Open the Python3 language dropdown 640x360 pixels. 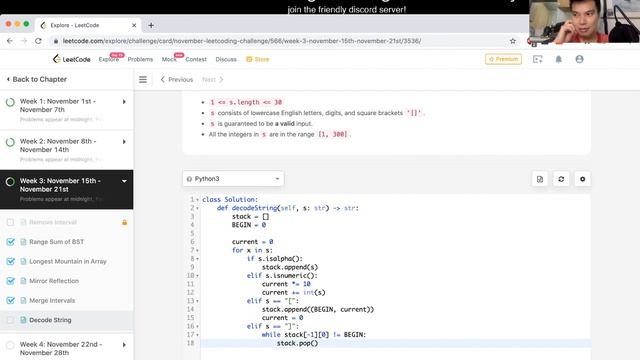click(233, 179)
